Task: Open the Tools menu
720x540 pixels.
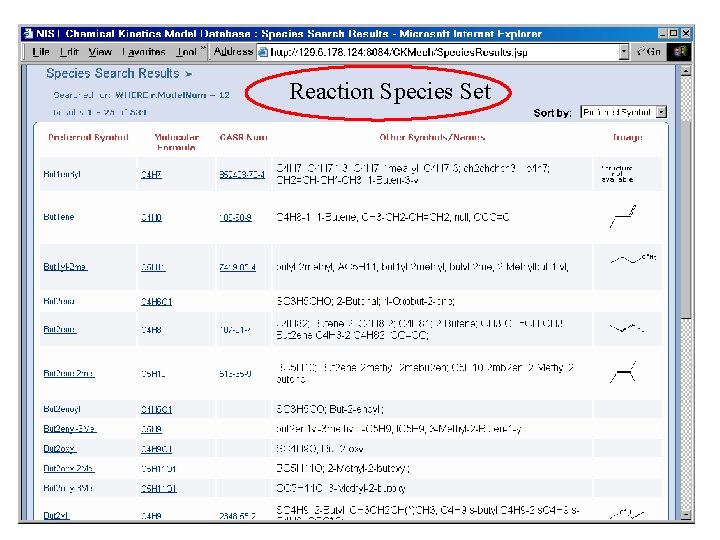Action: click(x=186, y=52)
